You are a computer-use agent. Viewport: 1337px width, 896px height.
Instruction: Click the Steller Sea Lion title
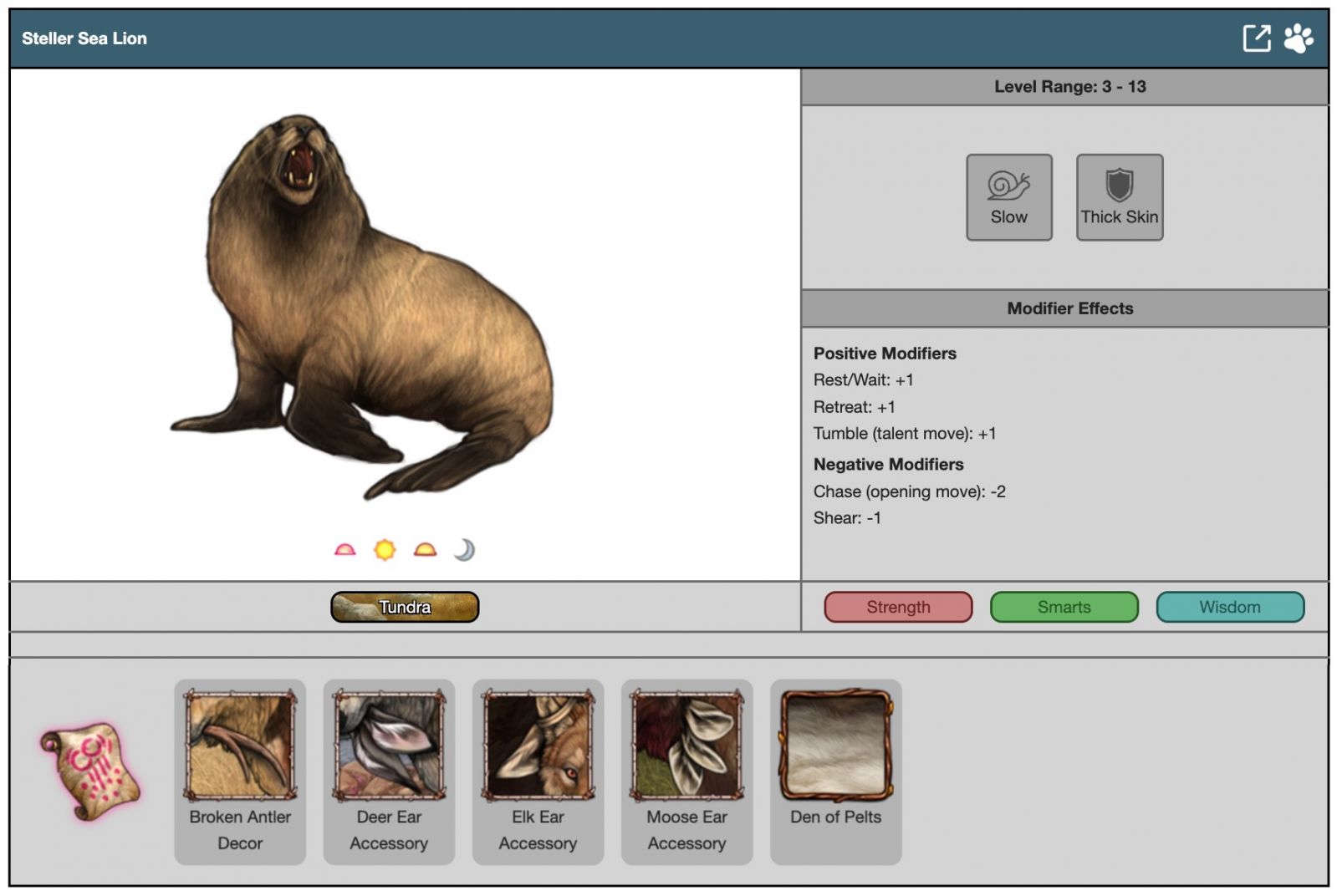click(x=84, y=38)
